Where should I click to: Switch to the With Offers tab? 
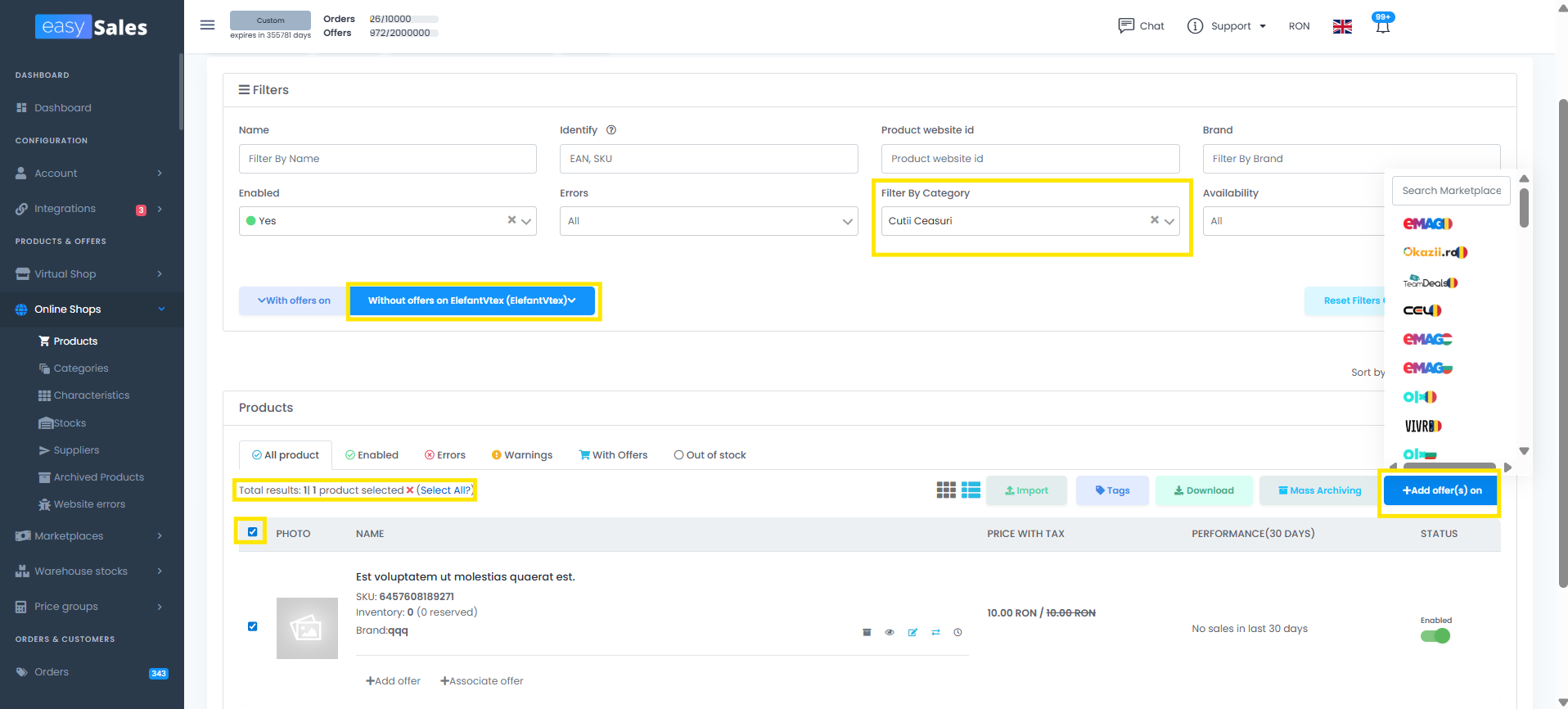(x=613, y=455)
